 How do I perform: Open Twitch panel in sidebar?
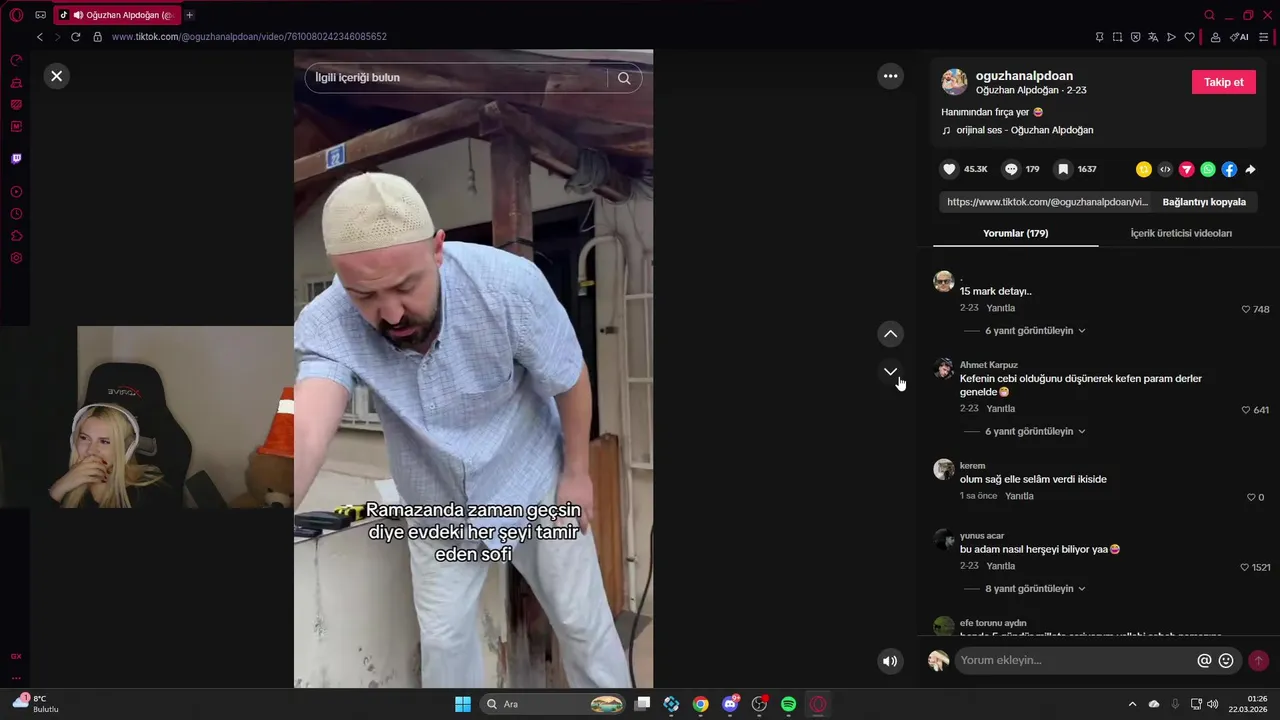[16, 159]
